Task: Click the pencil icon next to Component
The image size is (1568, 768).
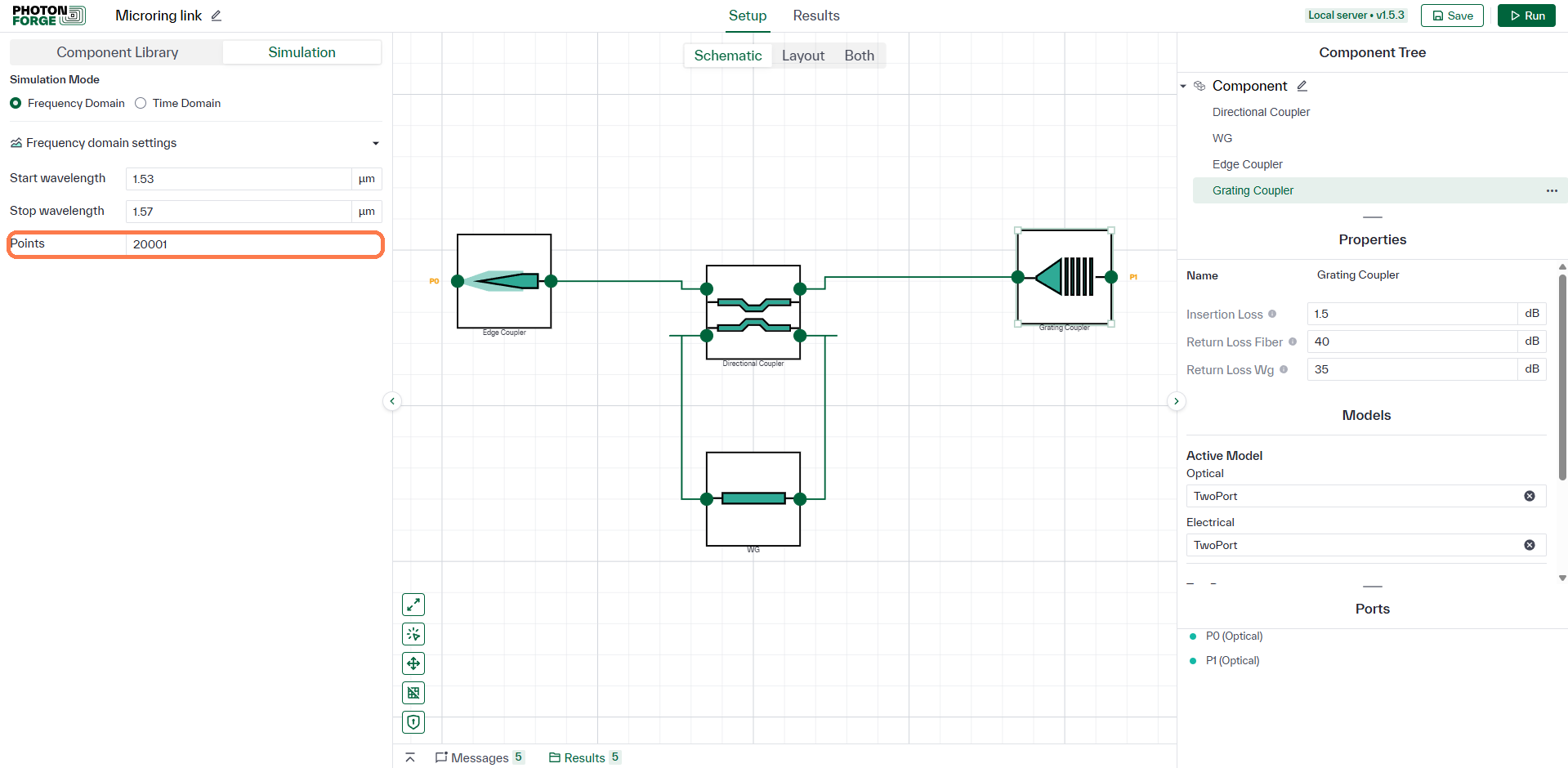Action: point(1302,86)
